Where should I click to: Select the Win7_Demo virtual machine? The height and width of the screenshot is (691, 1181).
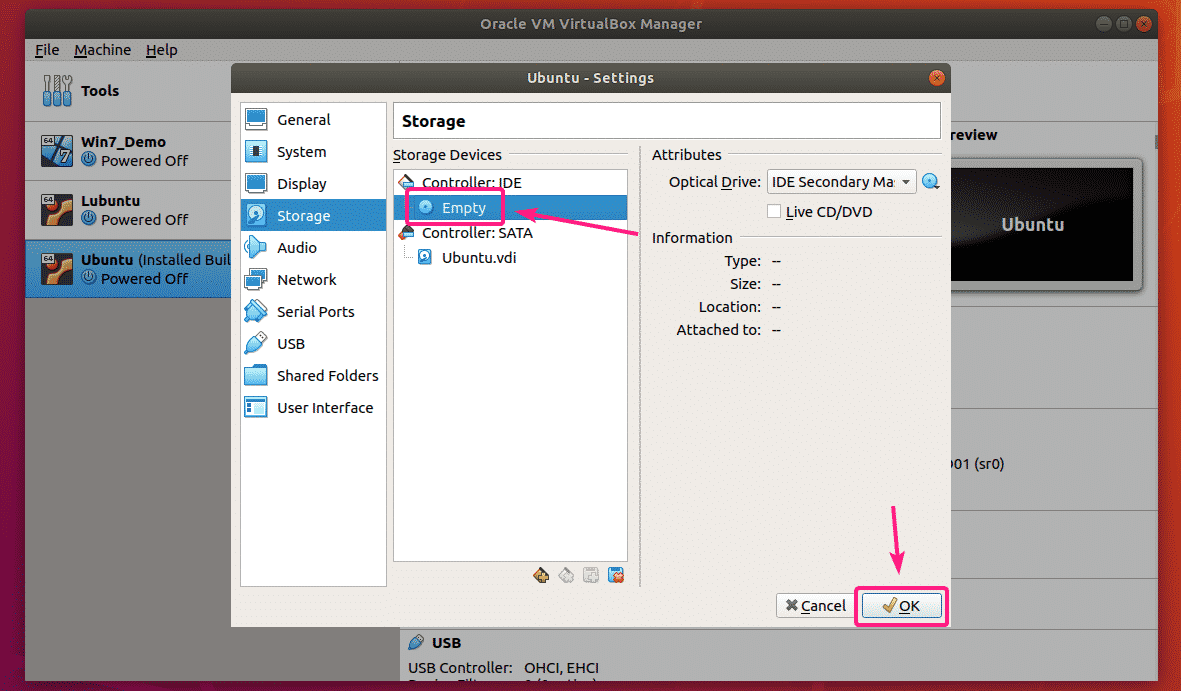[x=128, y=151]
